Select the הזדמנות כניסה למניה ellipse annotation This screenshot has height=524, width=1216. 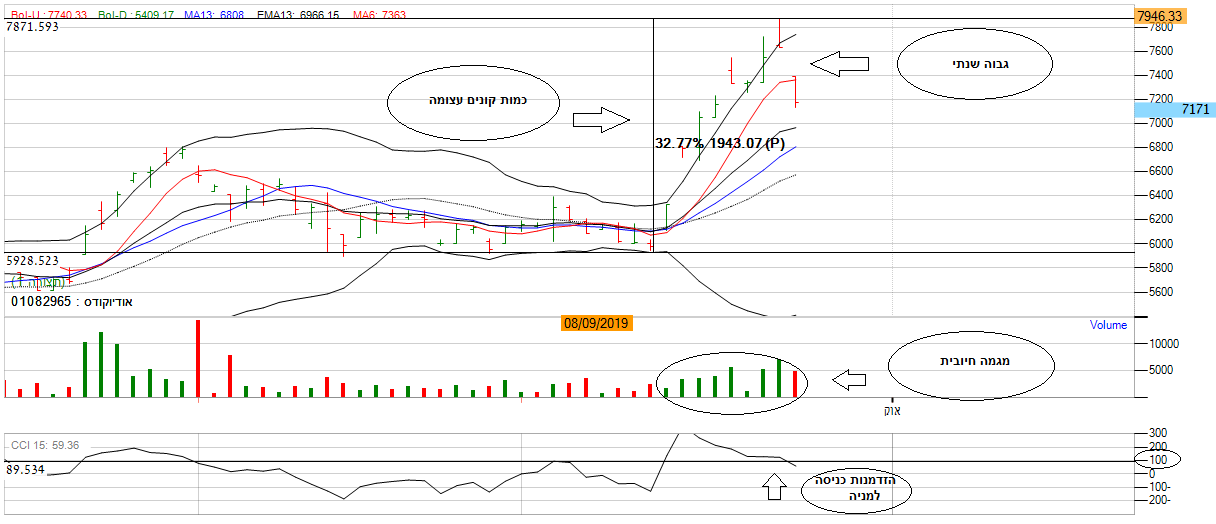(x=859, y=488)
